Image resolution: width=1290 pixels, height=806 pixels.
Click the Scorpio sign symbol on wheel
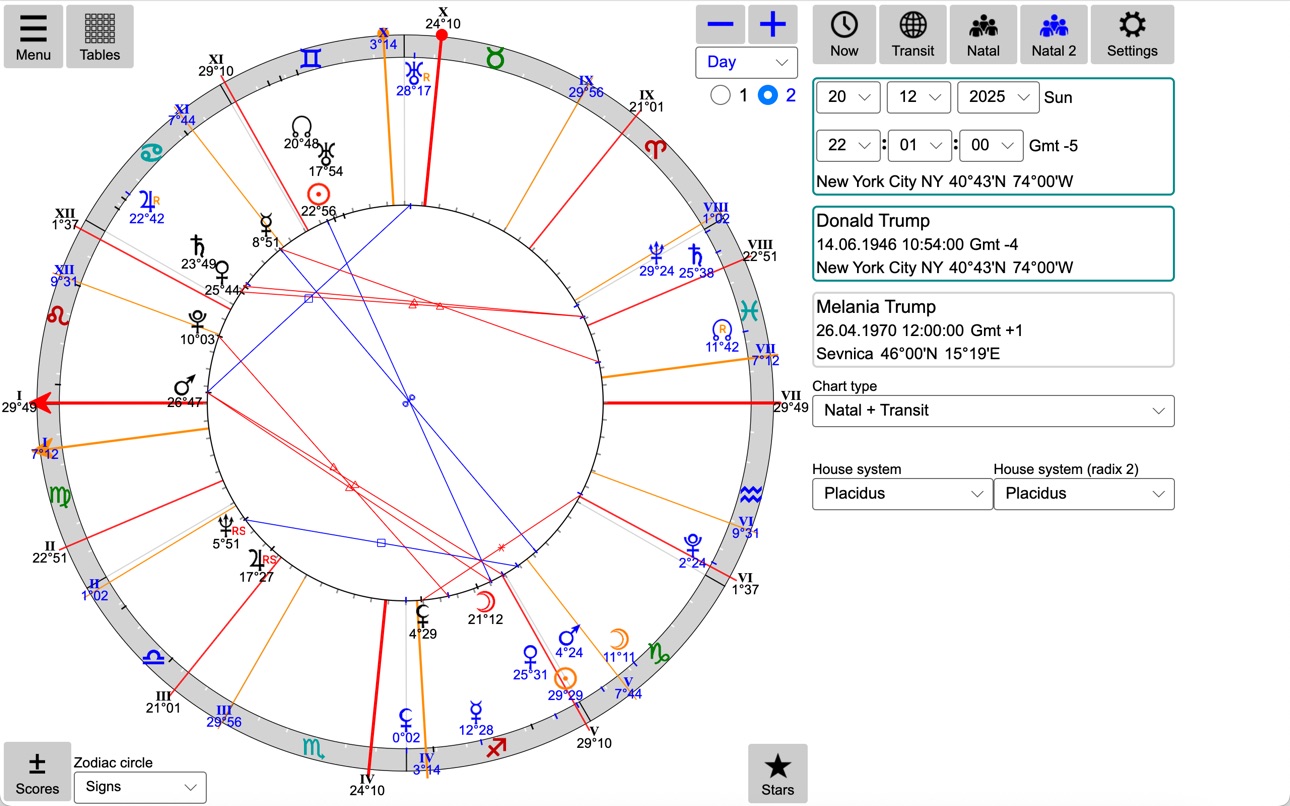coord(314,748)
